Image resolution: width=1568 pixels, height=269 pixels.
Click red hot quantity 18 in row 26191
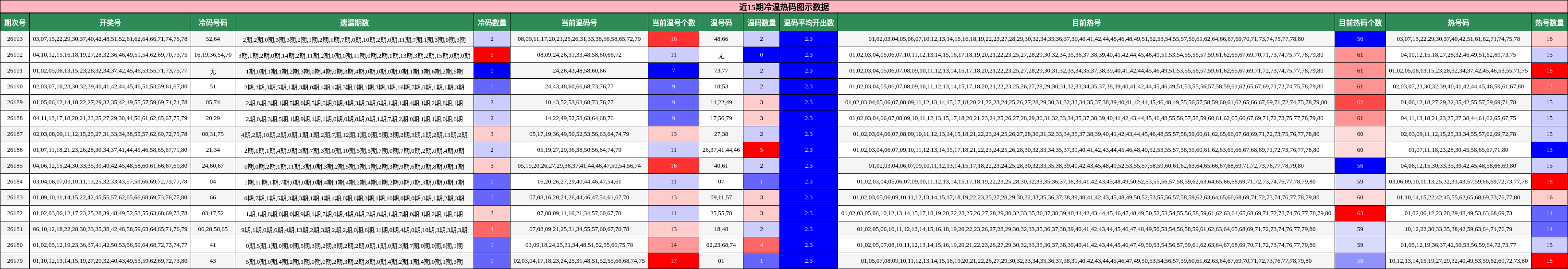tap(1549, 71)
